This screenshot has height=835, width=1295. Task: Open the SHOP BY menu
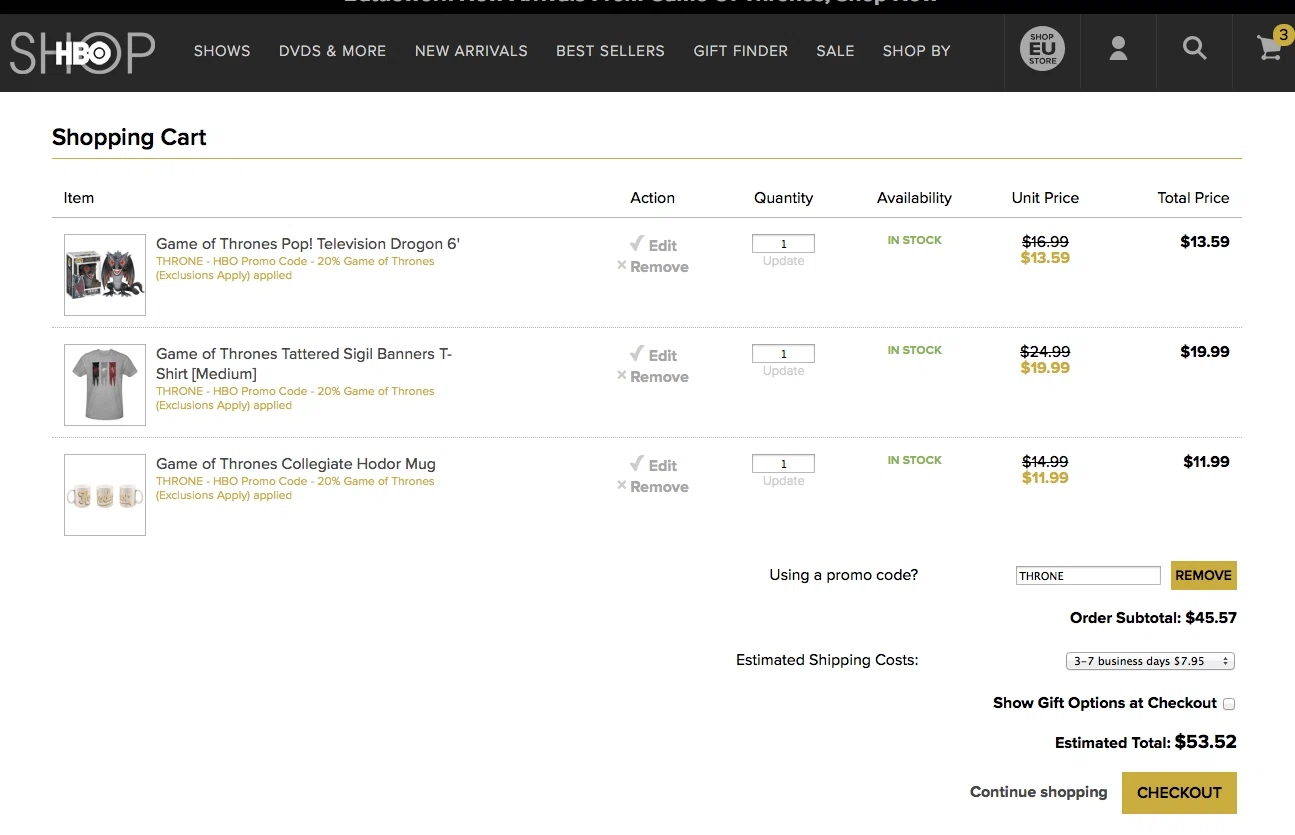(916, 51)
